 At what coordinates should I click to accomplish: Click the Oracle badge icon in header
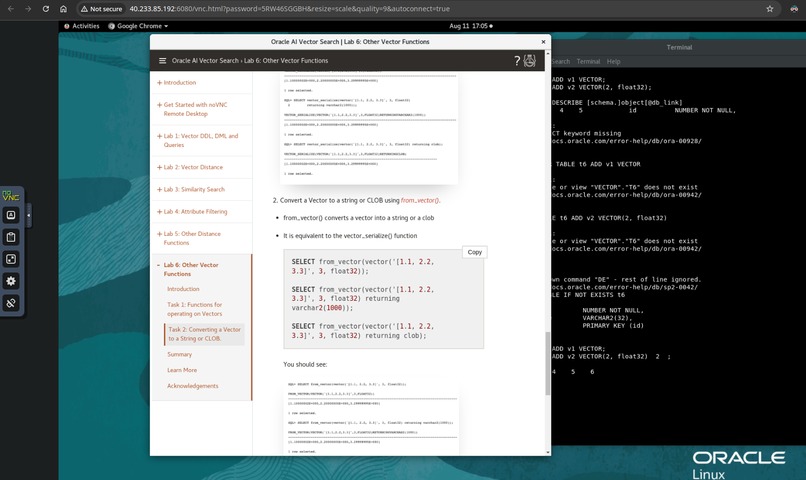coord(529,61)
